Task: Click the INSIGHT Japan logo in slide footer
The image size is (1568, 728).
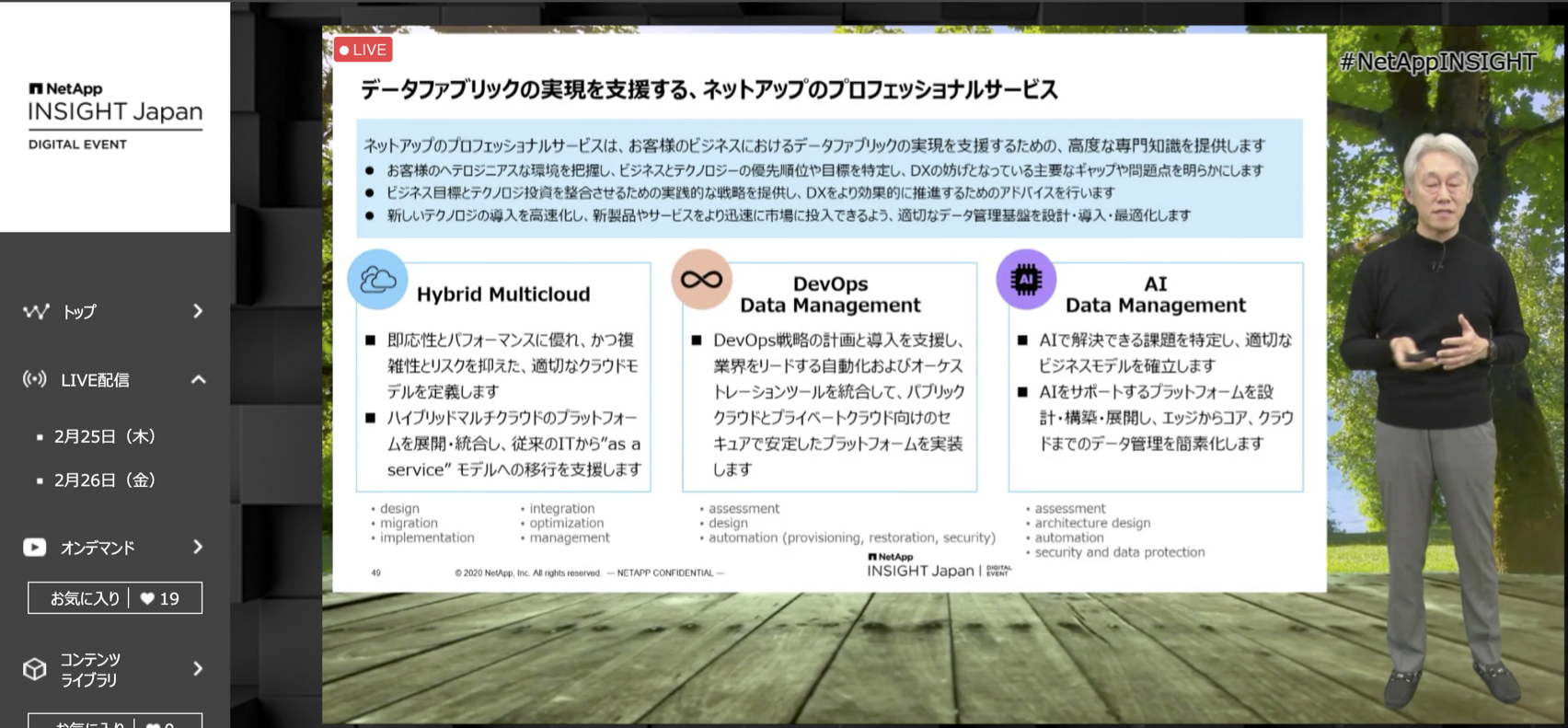Action: pyautogui.click(x=939, y=565)
